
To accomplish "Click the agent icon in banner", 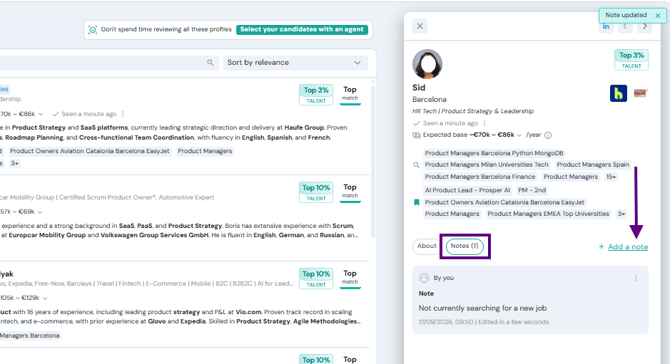I will tap(92, 29).
